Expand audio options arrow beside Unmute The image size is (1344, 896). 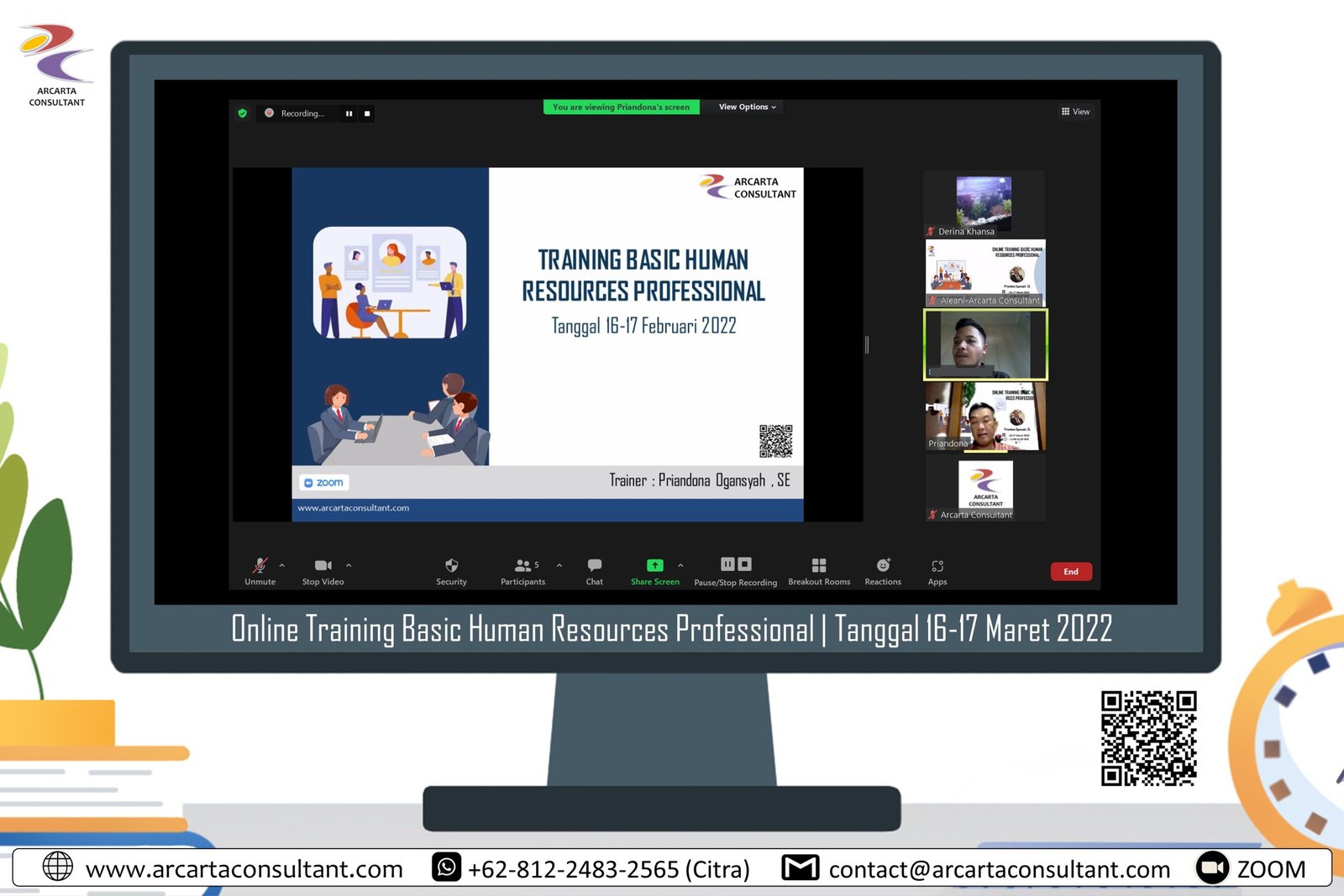pos(282,565)
